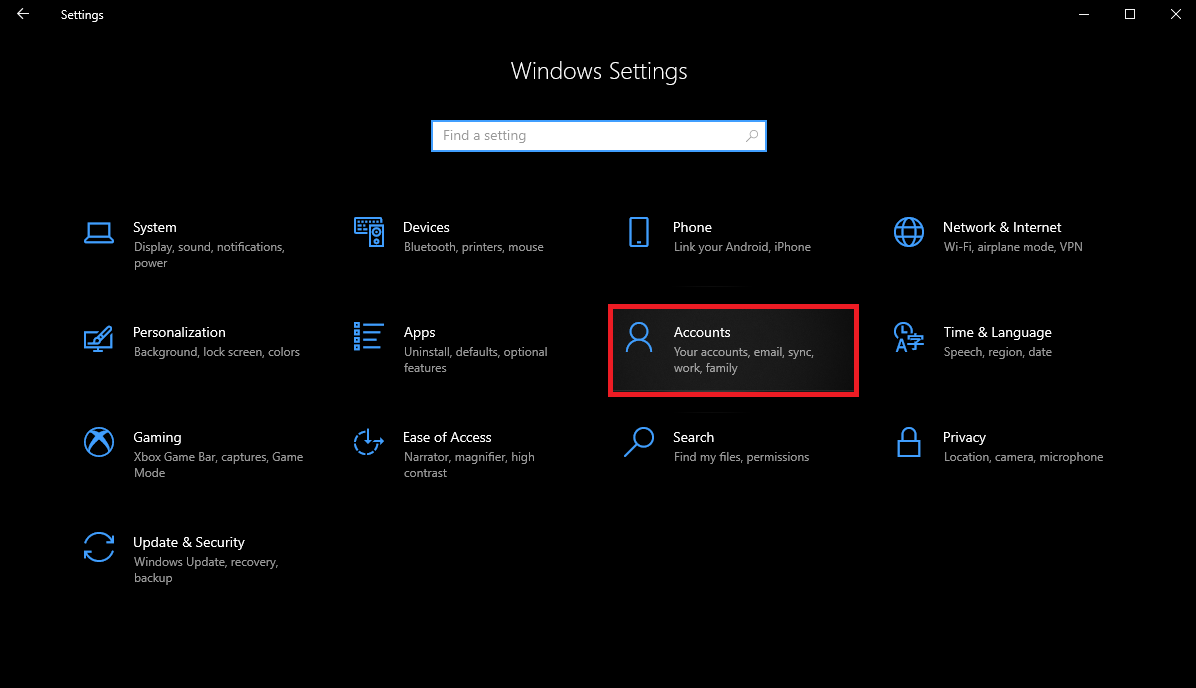The image size is (1196, 688).
Task: Select the Personalization paintbrush icon
Action: (98, 338)
